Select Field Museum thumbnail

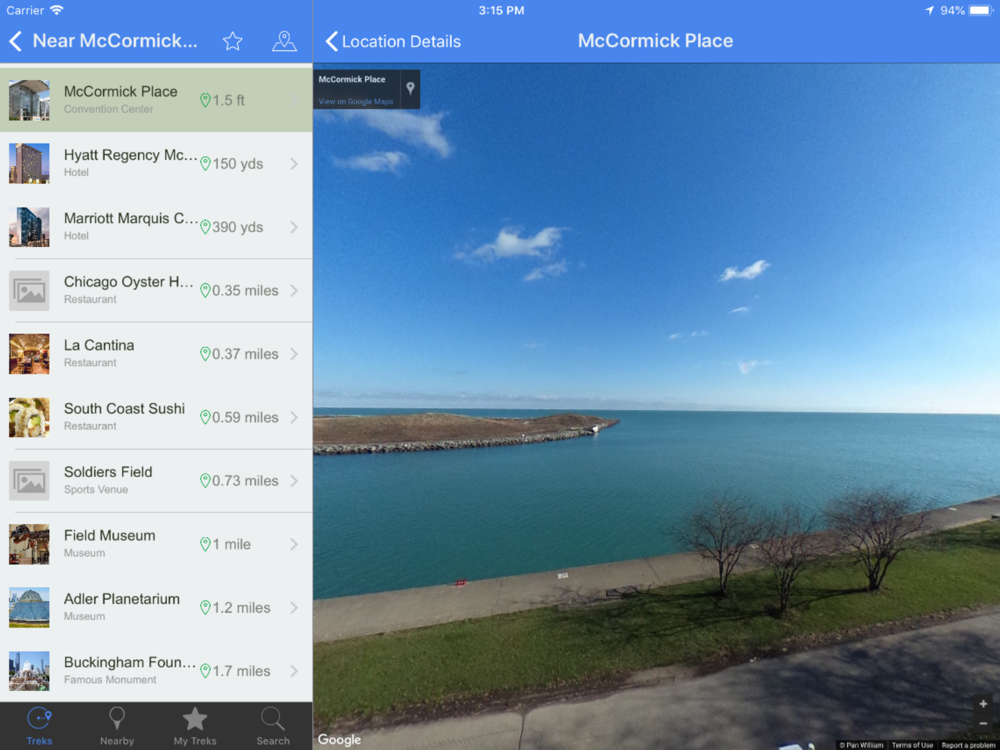[x=29, y=545]
